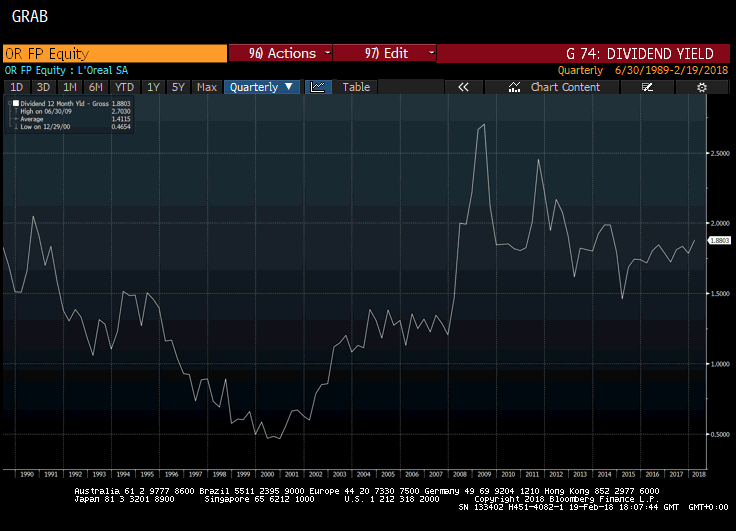Click the Chart Content icon
The width and height of the screenshot is (736, 531).
[514, 87]
